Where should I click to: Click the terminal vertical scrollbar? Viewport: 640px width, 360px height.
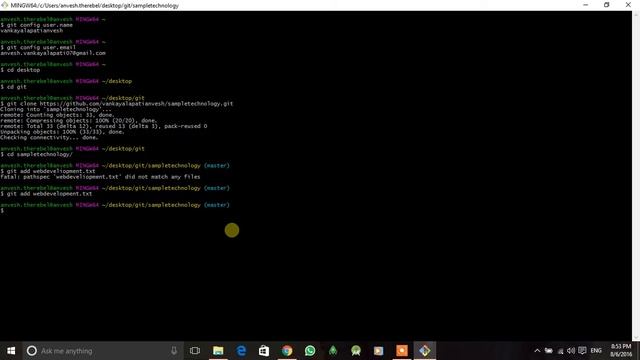click(x=636, y=176)
